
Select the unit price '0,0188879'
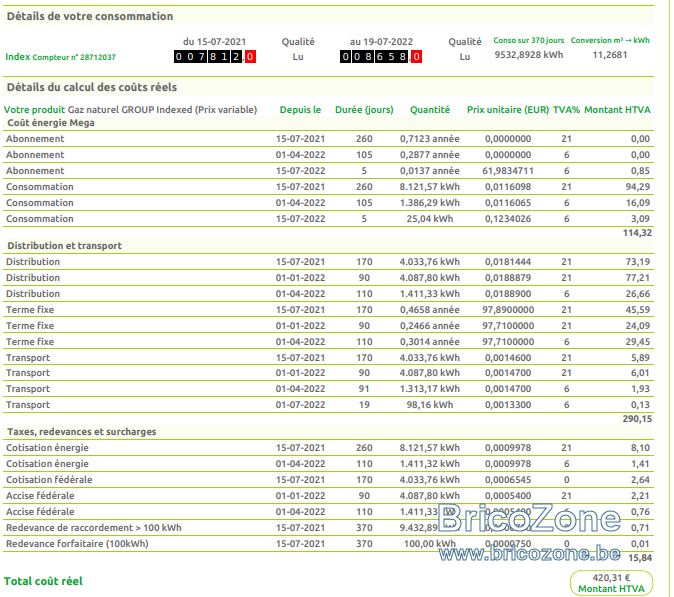508,278
